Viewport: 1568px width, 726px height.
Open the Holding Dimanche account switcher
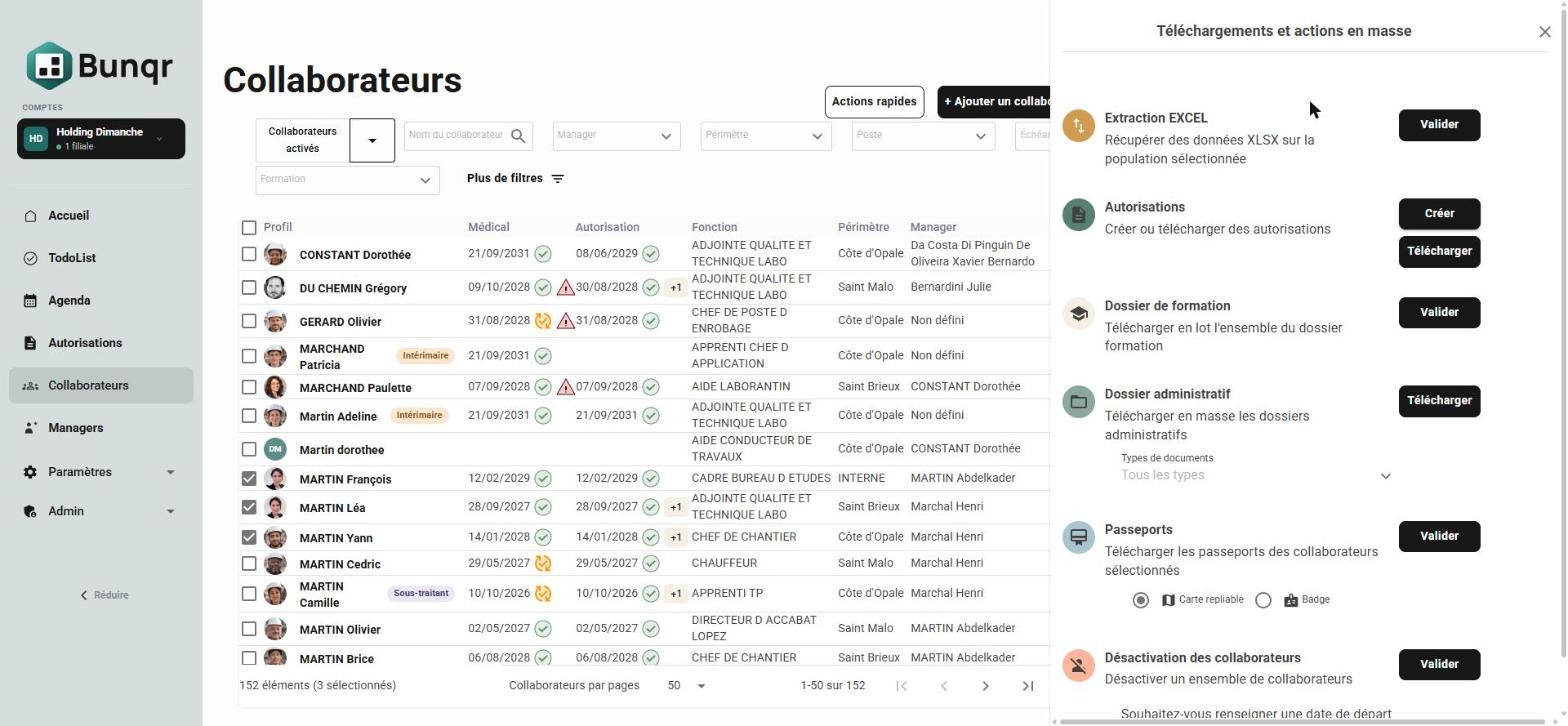coord(101,139)
